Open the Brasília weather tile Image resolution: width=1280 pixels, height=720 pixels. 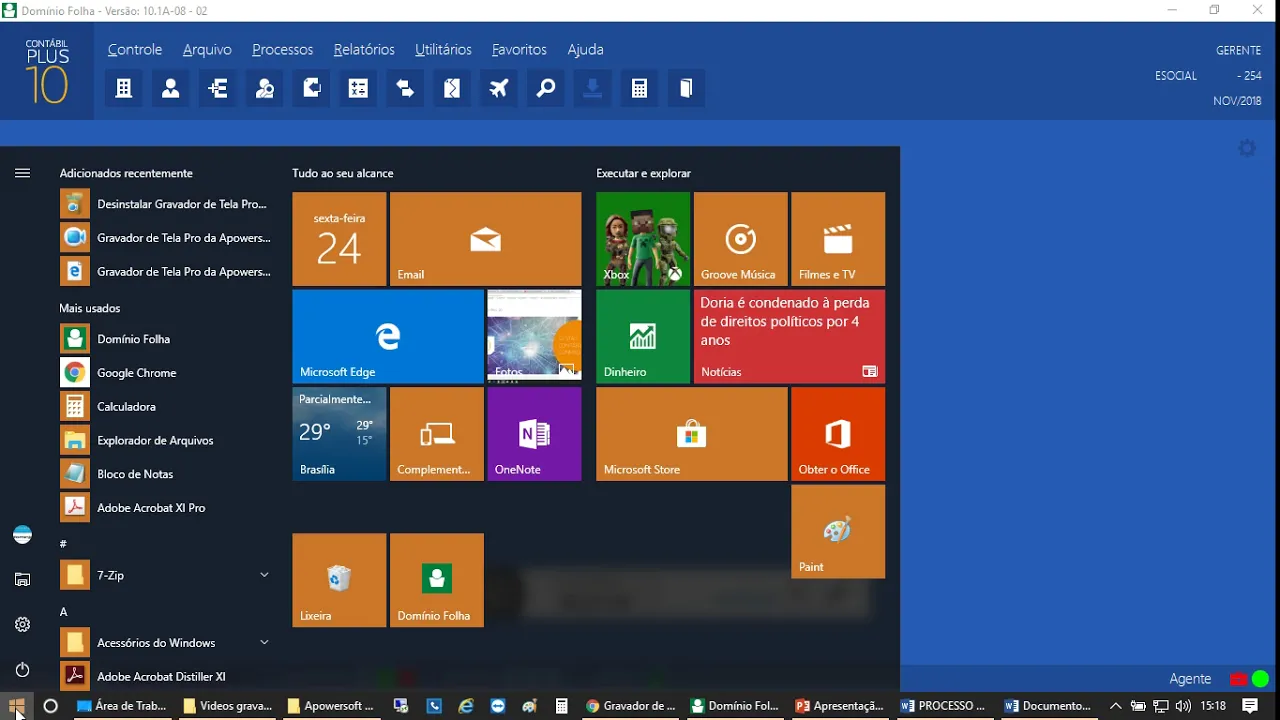339,434
